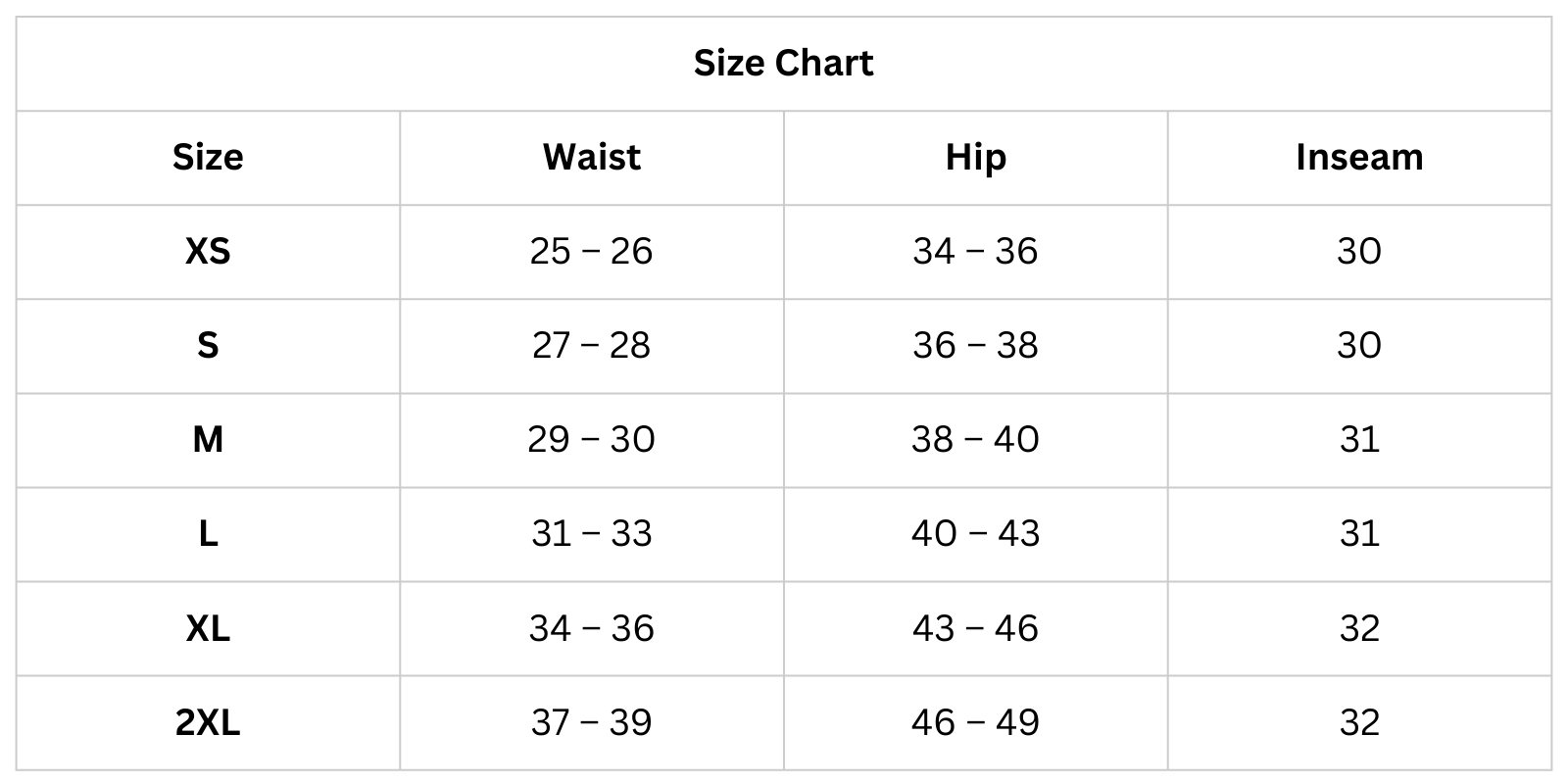Click the 25 – 26 waist cell
The width and height of the screenshot is (1568, 784).
pos(591,252)
